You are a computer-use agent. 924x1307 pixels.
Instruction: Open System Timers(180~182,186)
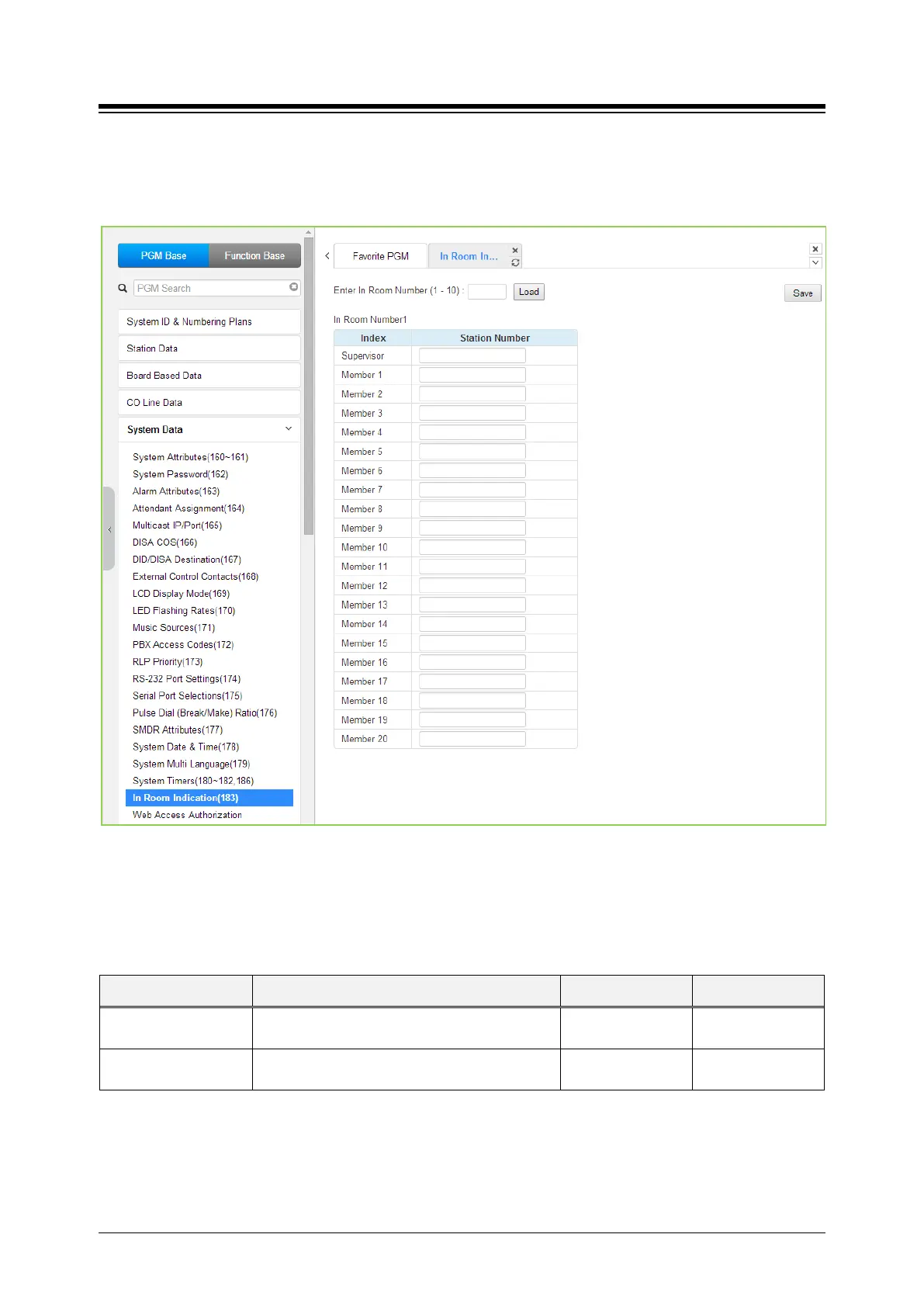(193, 782)
